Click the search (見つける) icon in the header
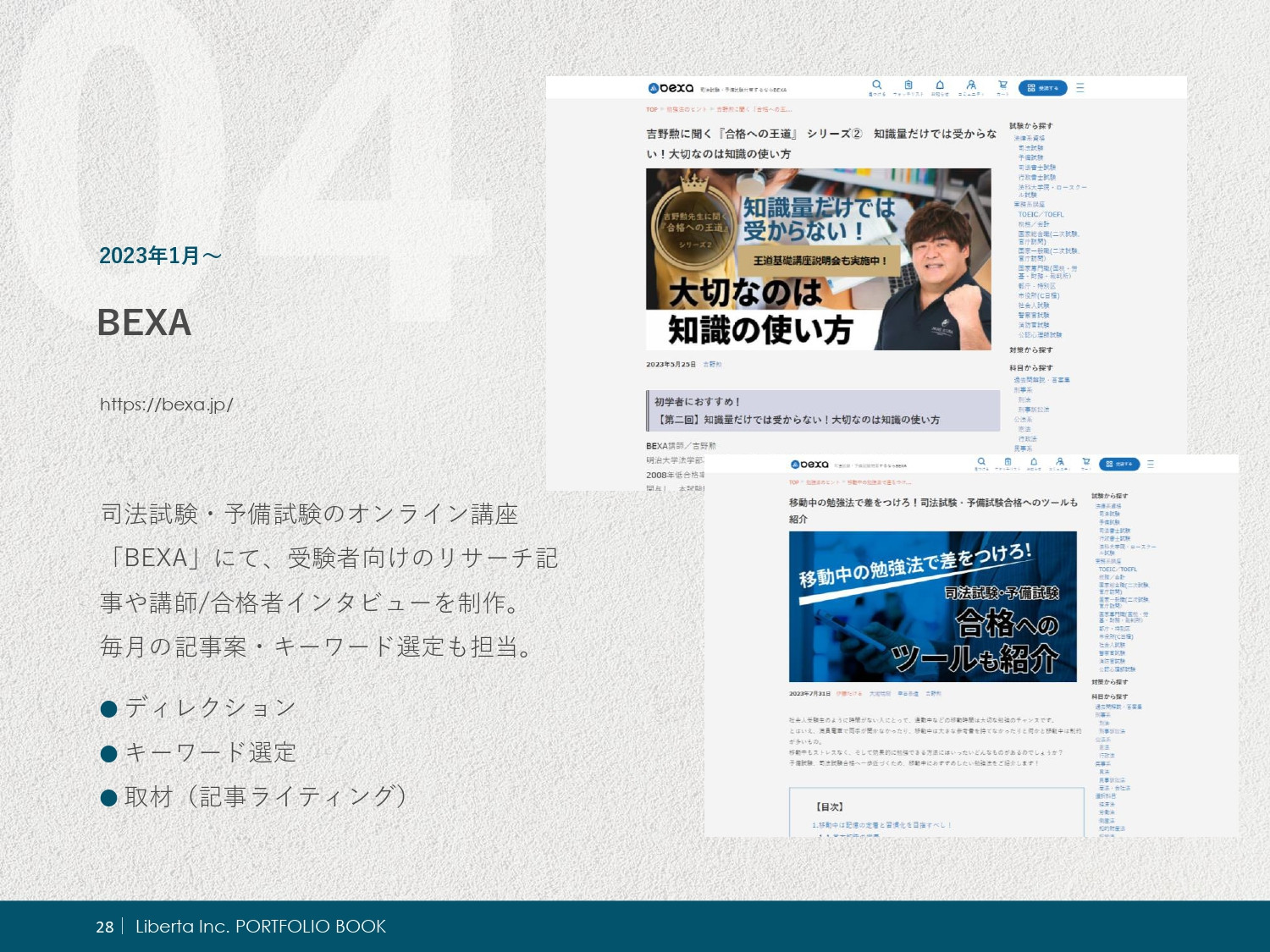 875,84
